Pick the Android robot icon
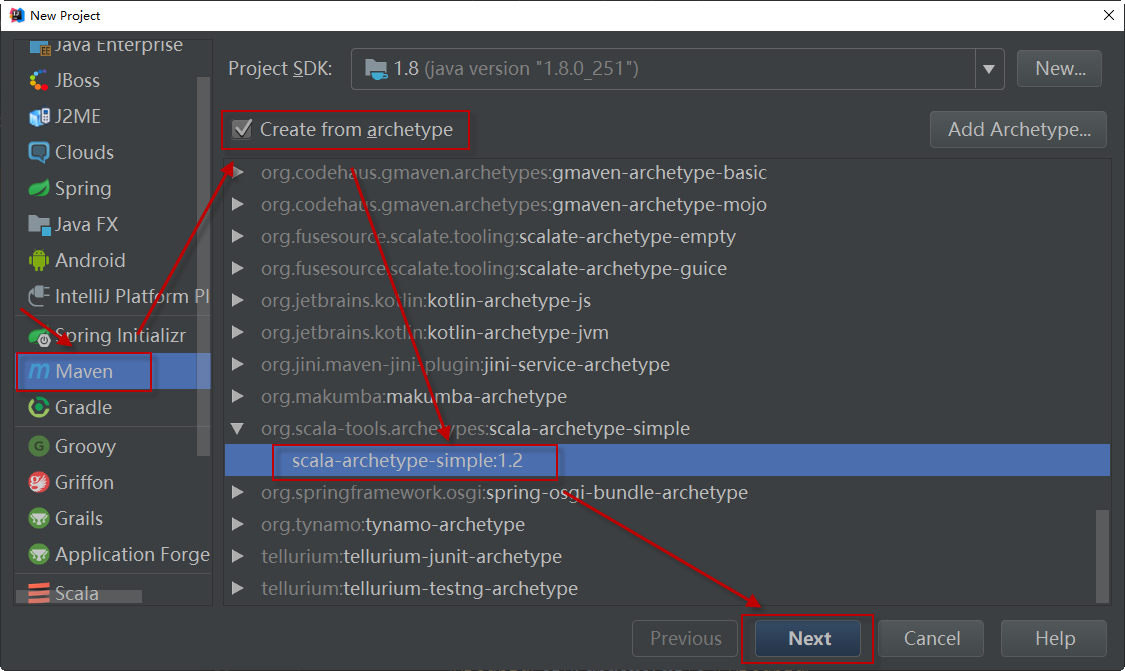Image resolution: width=1125 pixels, height=671 pixels. pyautogui.click(x=39, y=261)
